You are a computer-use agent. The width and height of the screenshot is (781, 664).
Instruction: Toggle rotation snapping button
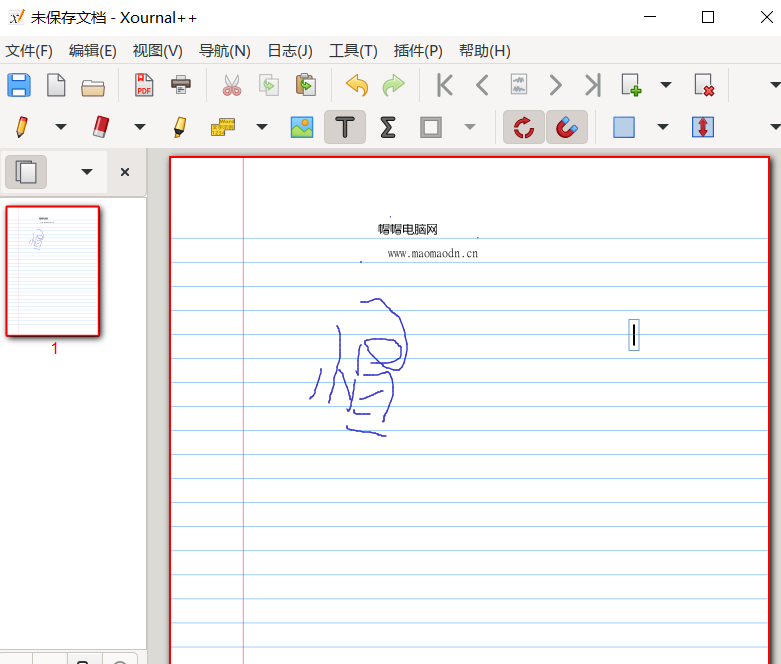tap(523, 128)
